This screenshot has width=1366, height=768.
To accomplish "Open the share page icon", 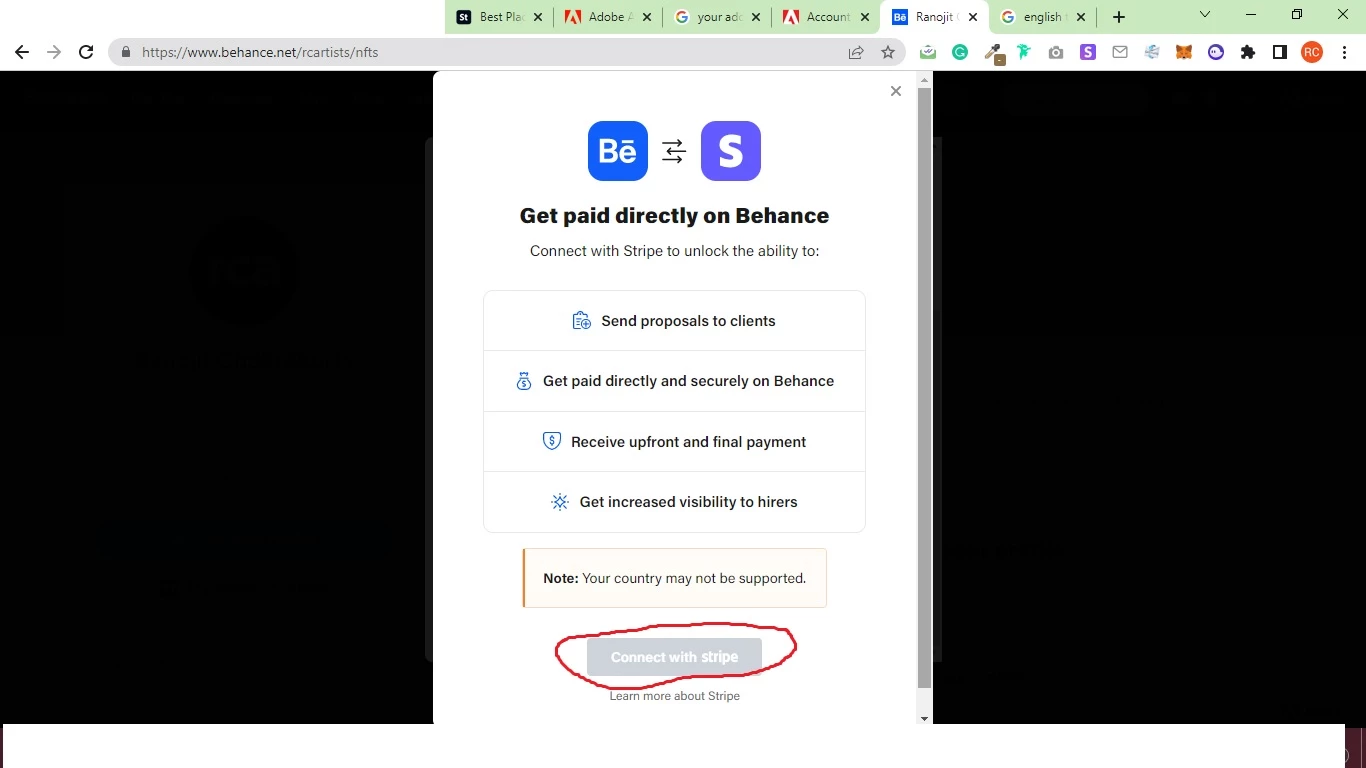I will (x=856, y=52).
